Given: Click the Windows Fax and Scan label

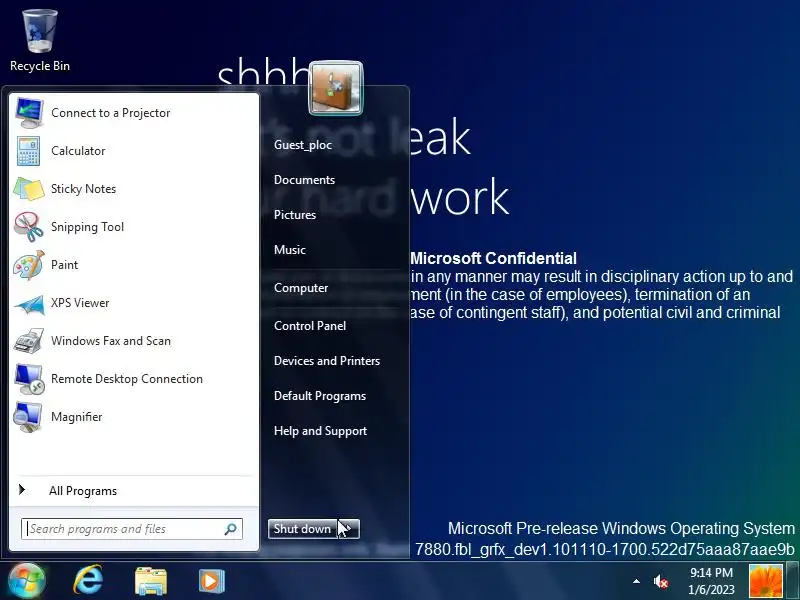Looking at the screenshot, I should tap(111, 341).
